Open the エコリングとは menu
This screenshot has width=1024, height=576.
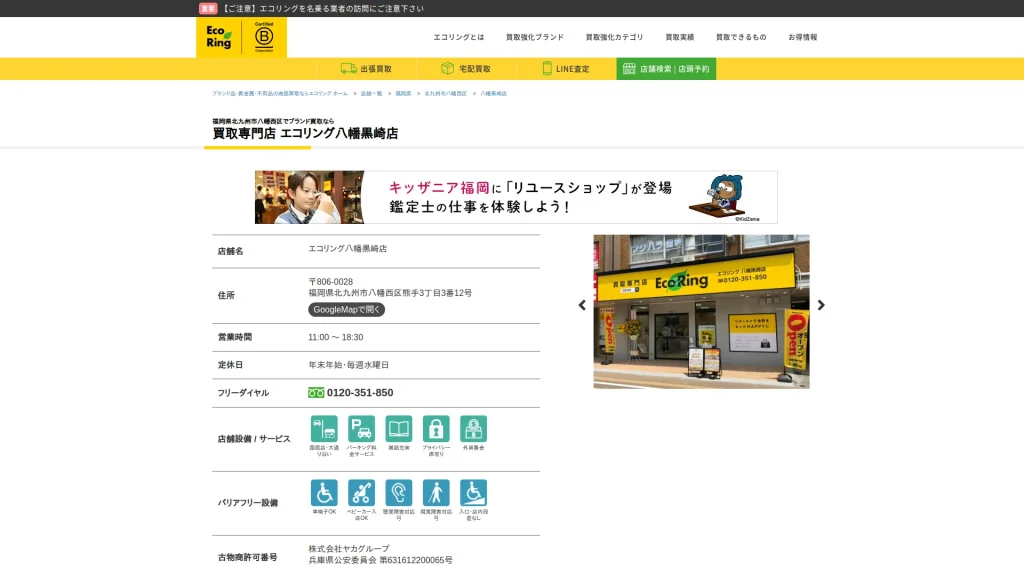click(x=459, y=37)
